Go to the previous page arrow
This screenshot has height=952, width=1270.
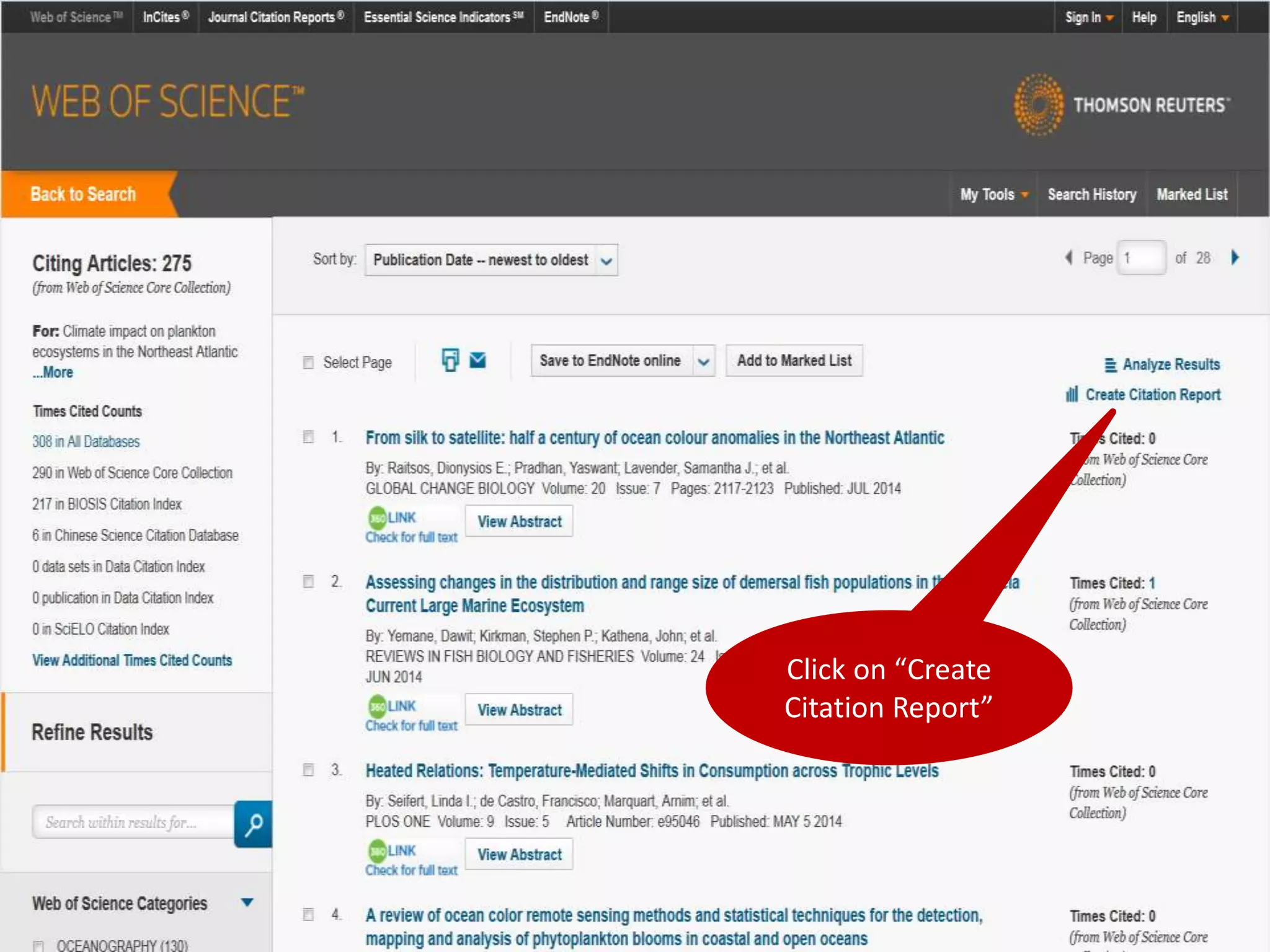[x=1068, y=258]
